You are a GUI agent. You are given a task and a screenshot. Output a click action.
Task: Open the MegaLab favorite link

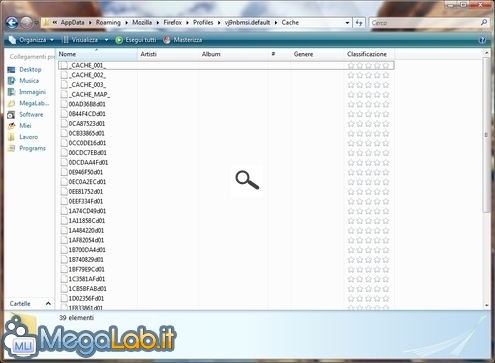[x=28, y=103]
